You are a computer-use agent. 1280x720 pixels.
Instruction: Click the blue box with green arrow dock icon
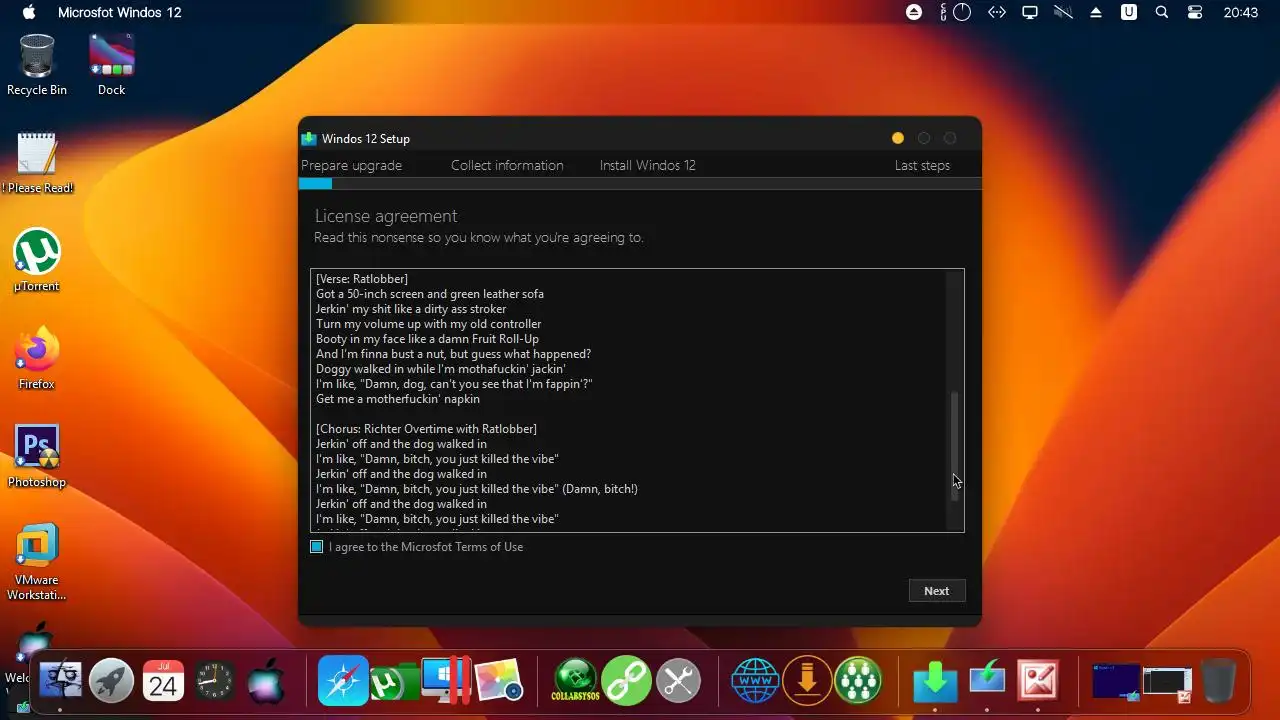[987, 680]
